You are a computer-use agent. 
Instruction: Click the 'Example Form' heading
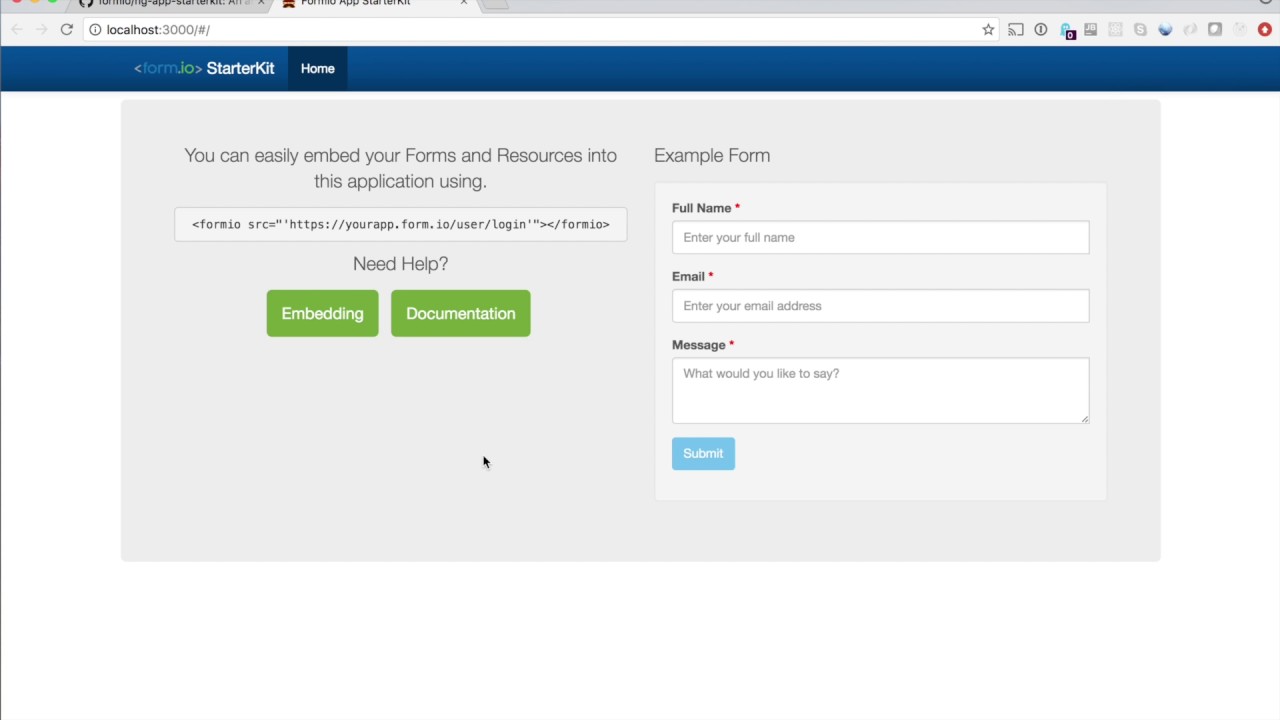click(712, 155)
